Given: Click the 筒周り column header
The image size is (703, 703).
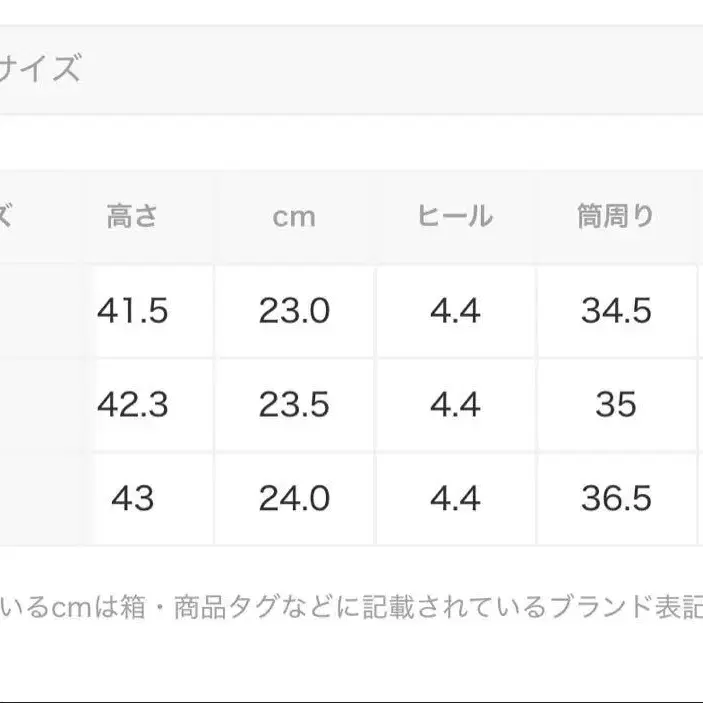Looking at the screenshot, I should point(616,216).
